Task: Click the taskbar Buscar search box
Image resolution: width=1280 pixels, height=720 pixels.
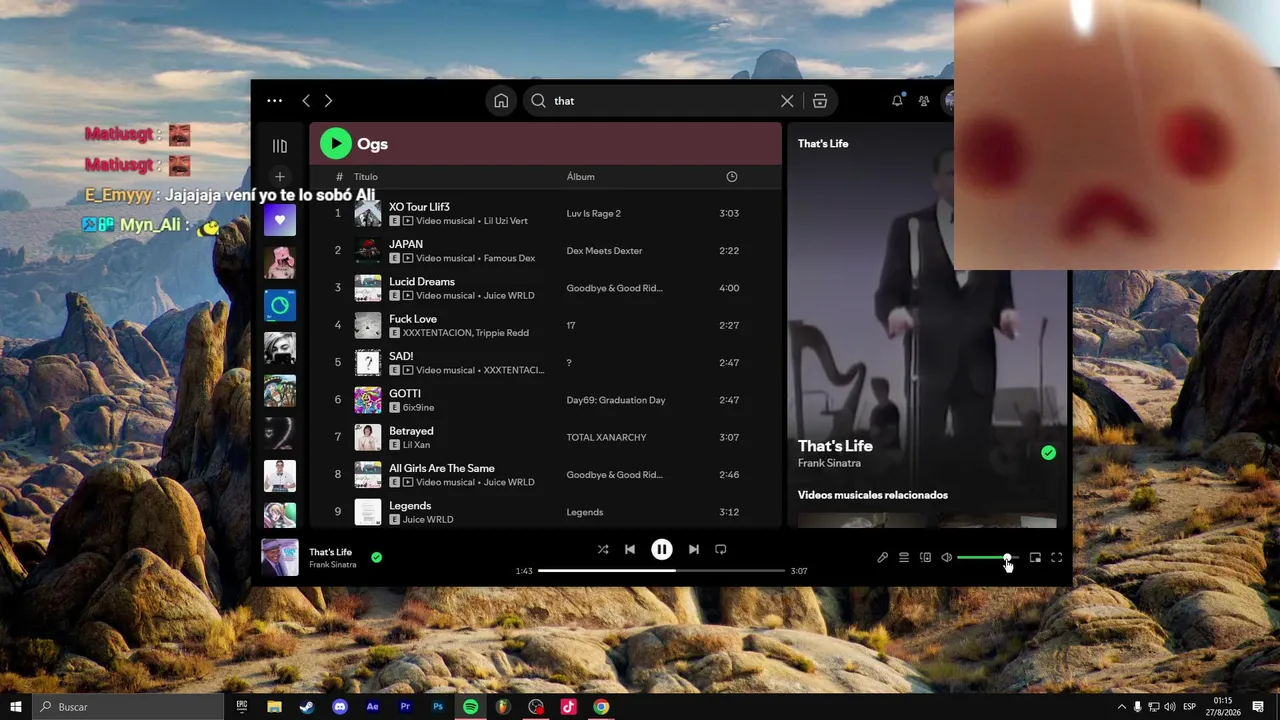Action: click(x=130, y=707)
